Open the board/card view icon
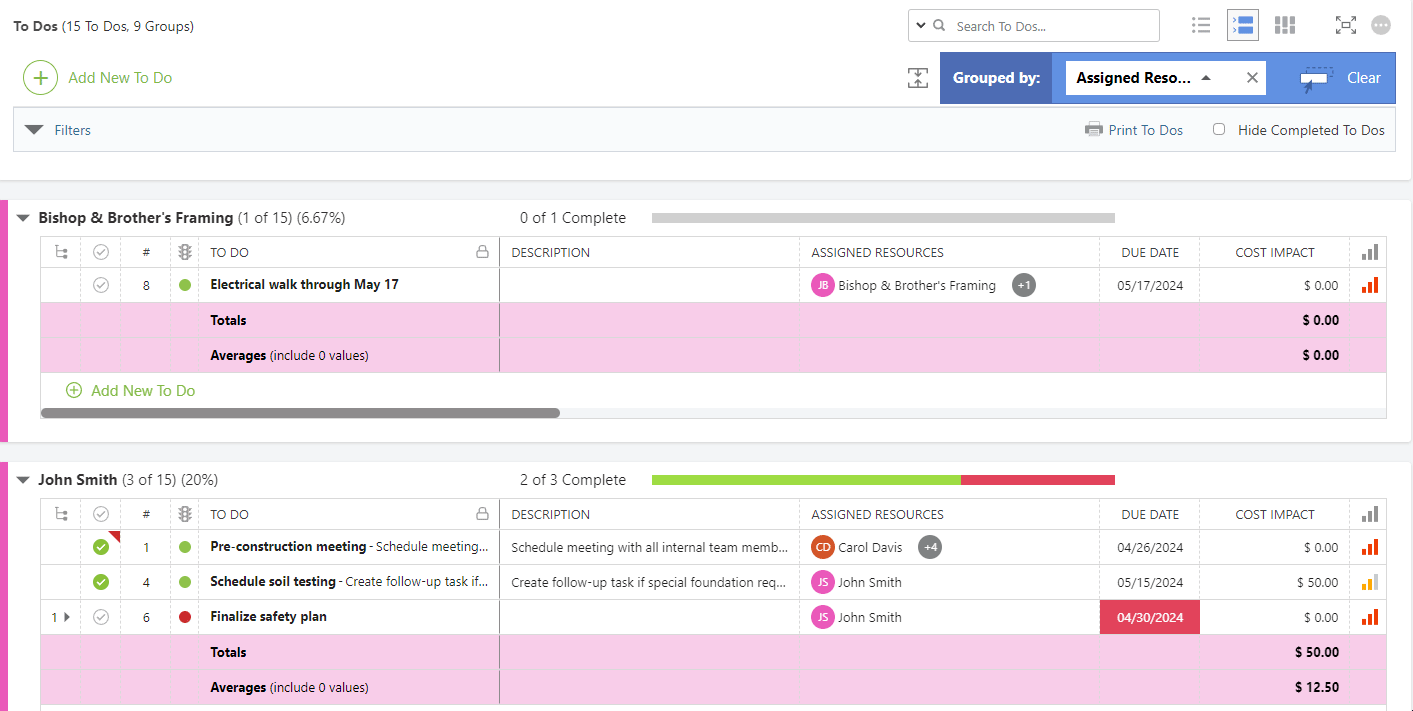The image size is (1413, 711). (x=1284, y=25)
